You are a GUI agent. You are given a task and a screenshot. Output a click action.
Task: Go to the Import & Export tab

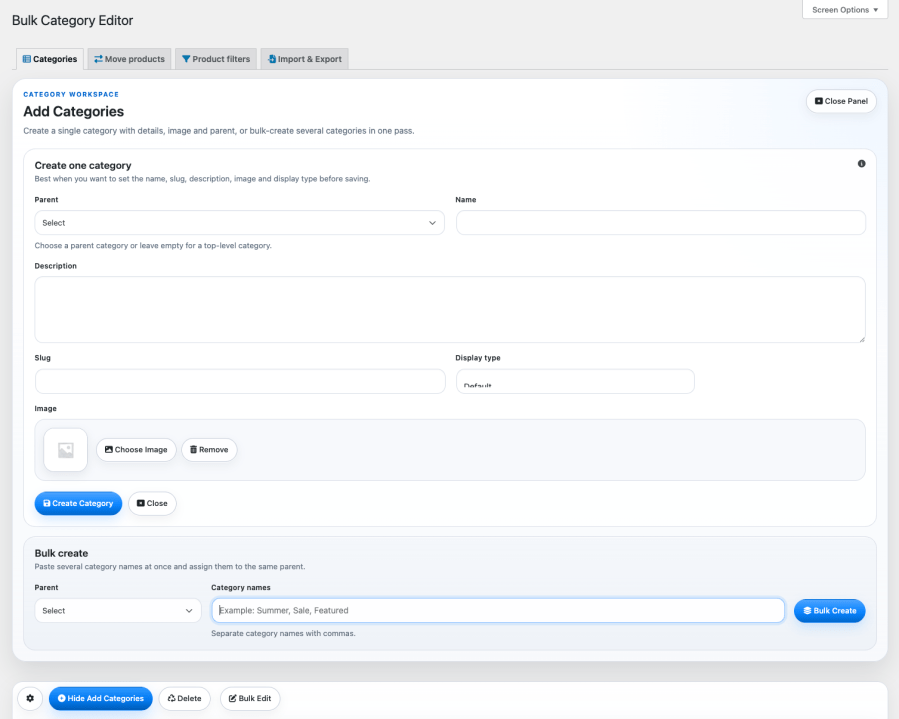click(x=304, y=59)
